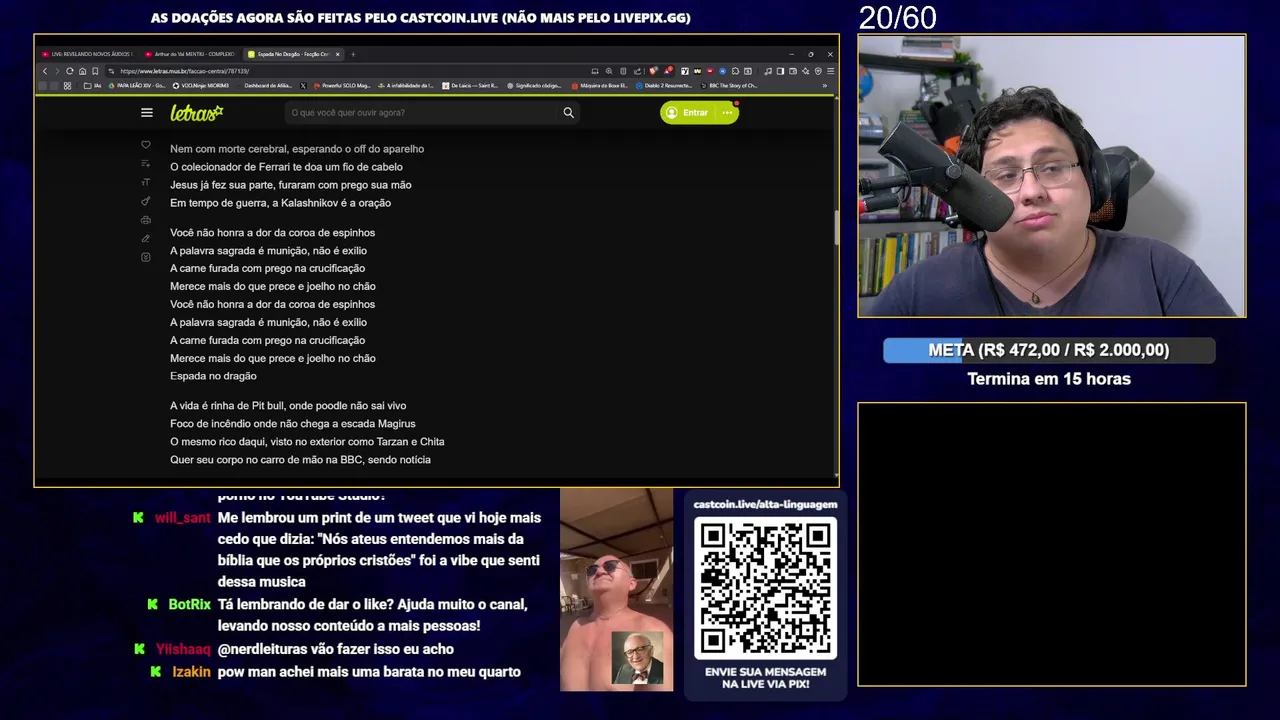Open the VPN shield icon
The height and width of the screenshot is (720, 1280).
818,71
